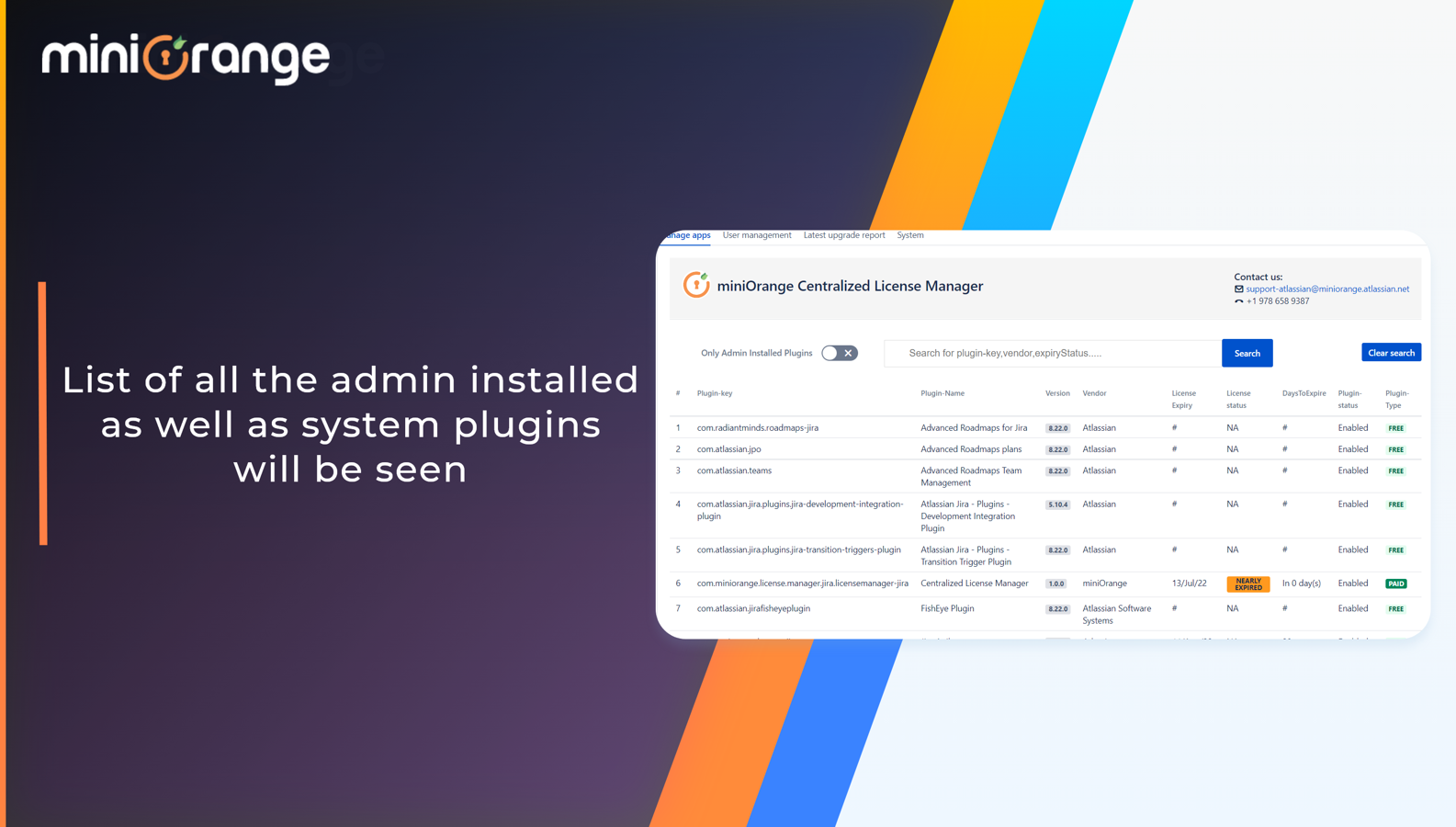
Task: Click Plugin-Type column header
Action: point(1396,399)
